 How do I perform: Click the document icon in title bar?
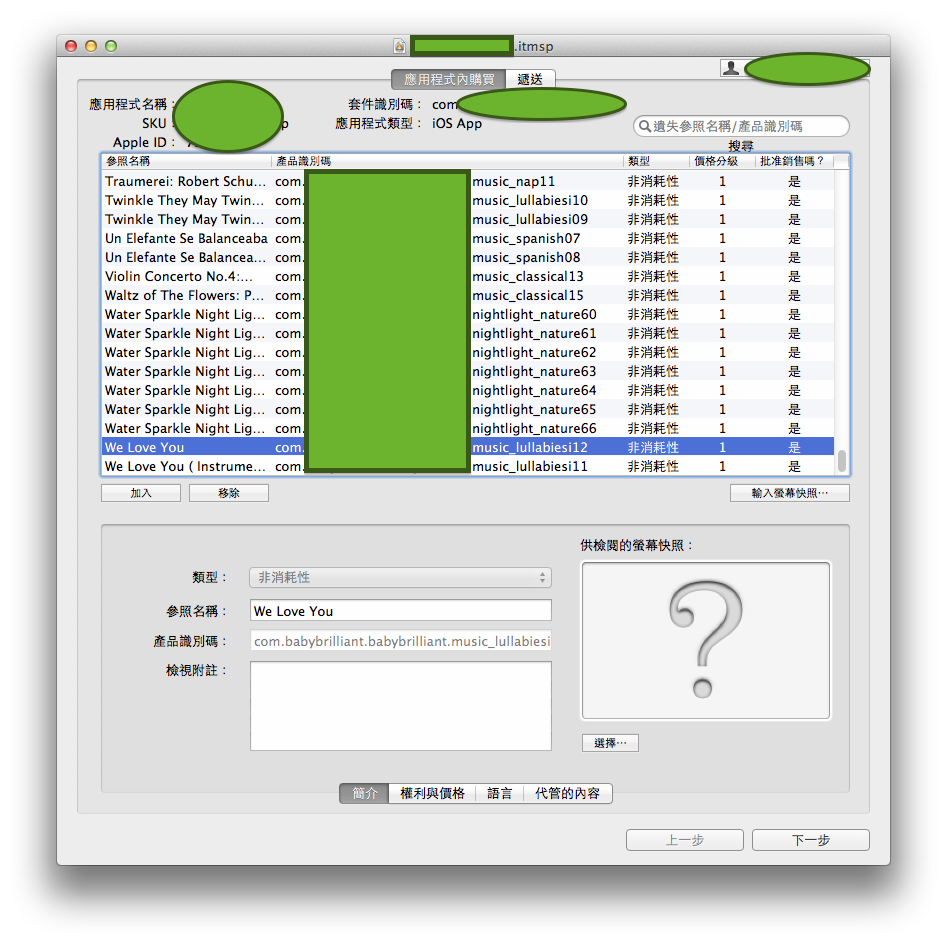tap(400, 46)
